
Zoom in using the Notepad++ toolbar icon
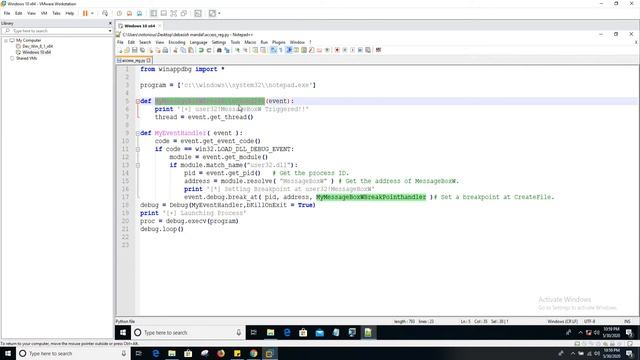(x=237, y=50)
